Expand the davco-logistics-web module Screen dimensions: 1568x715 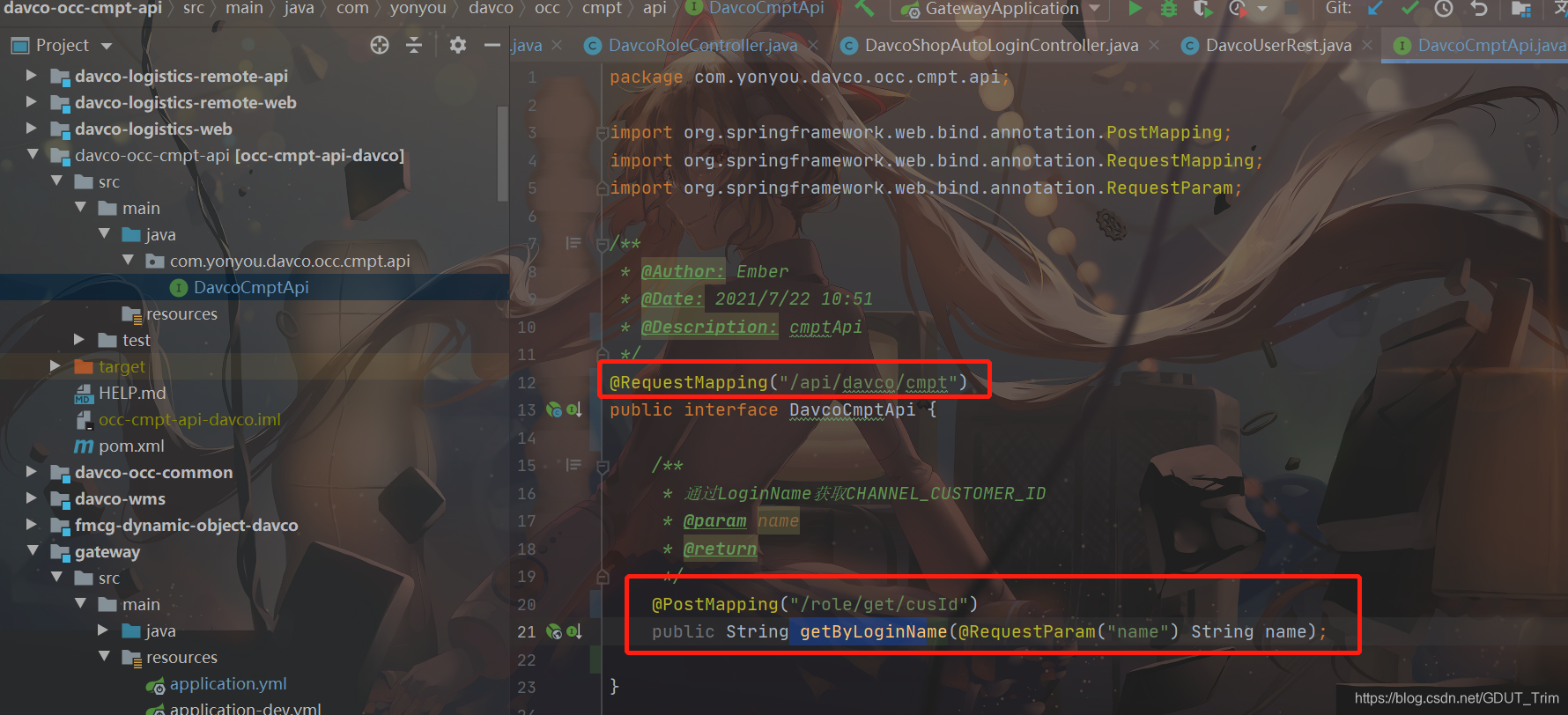click(x=32, y=129)
